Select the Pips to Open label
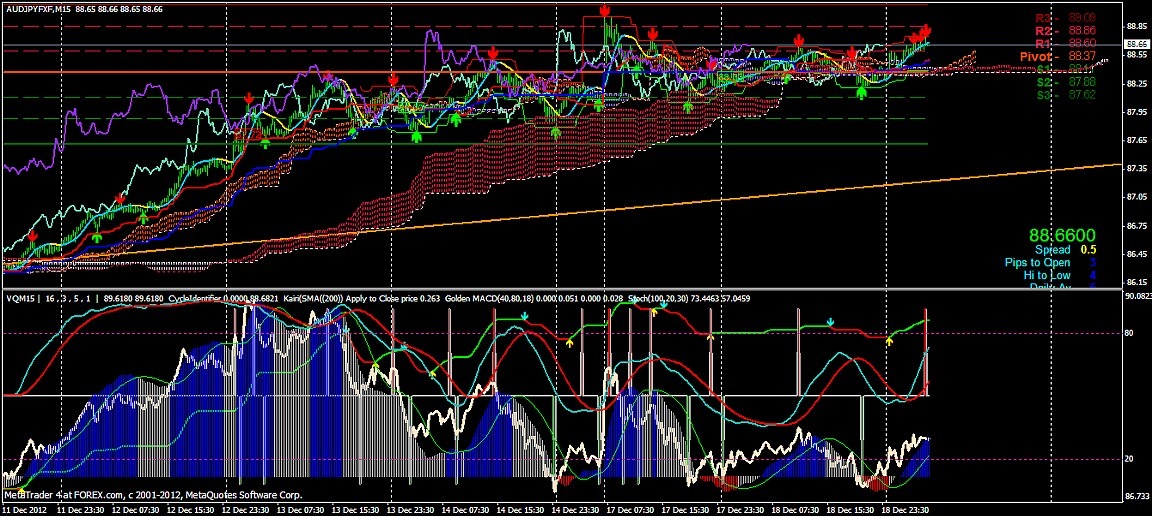1152x516 pixels. coord(1037,263)
